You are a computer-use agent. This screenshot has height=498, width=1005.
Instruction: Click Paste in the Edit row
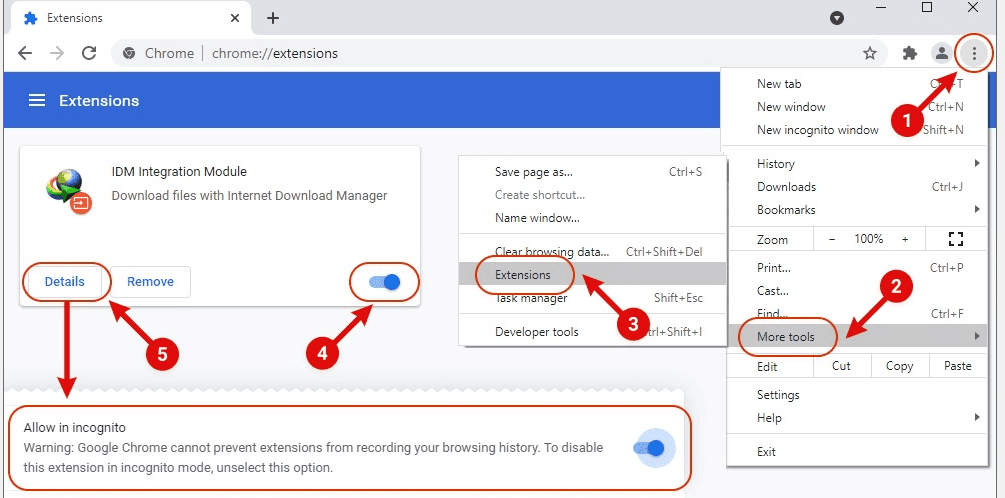[x=958, y=366]
